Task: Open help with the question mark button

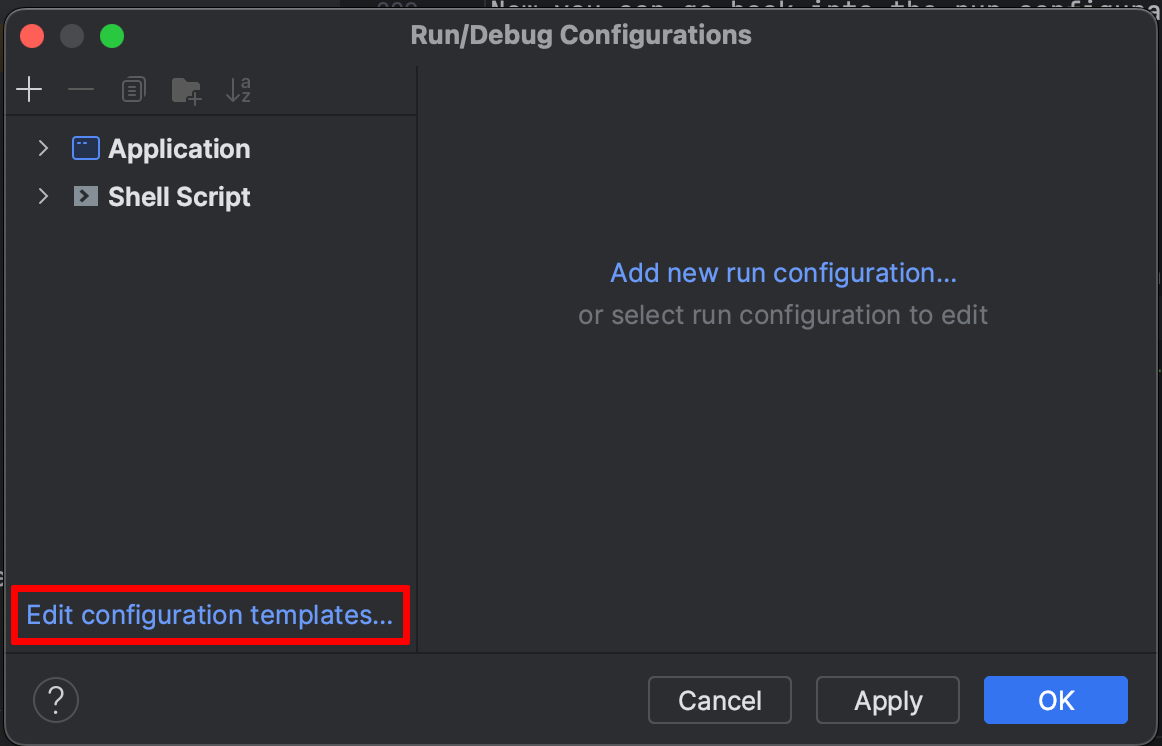Action: (56, 699)
